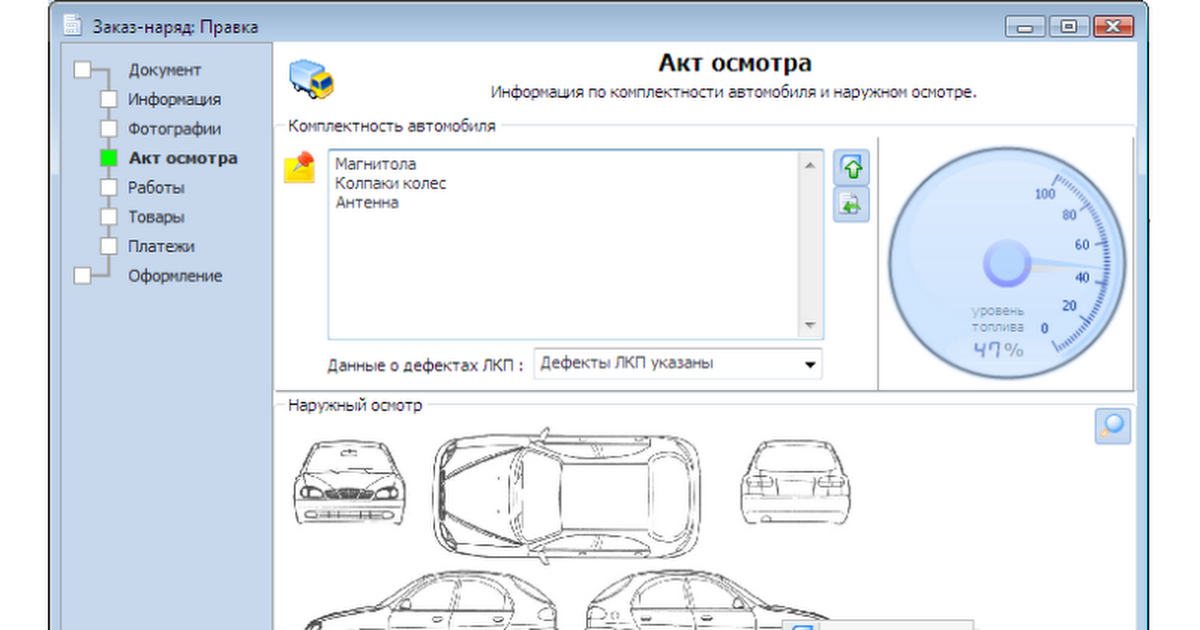Open the magnifier zoom for exterior inspection
This screenshot has height=630, width=1200.
(1113, 426)
